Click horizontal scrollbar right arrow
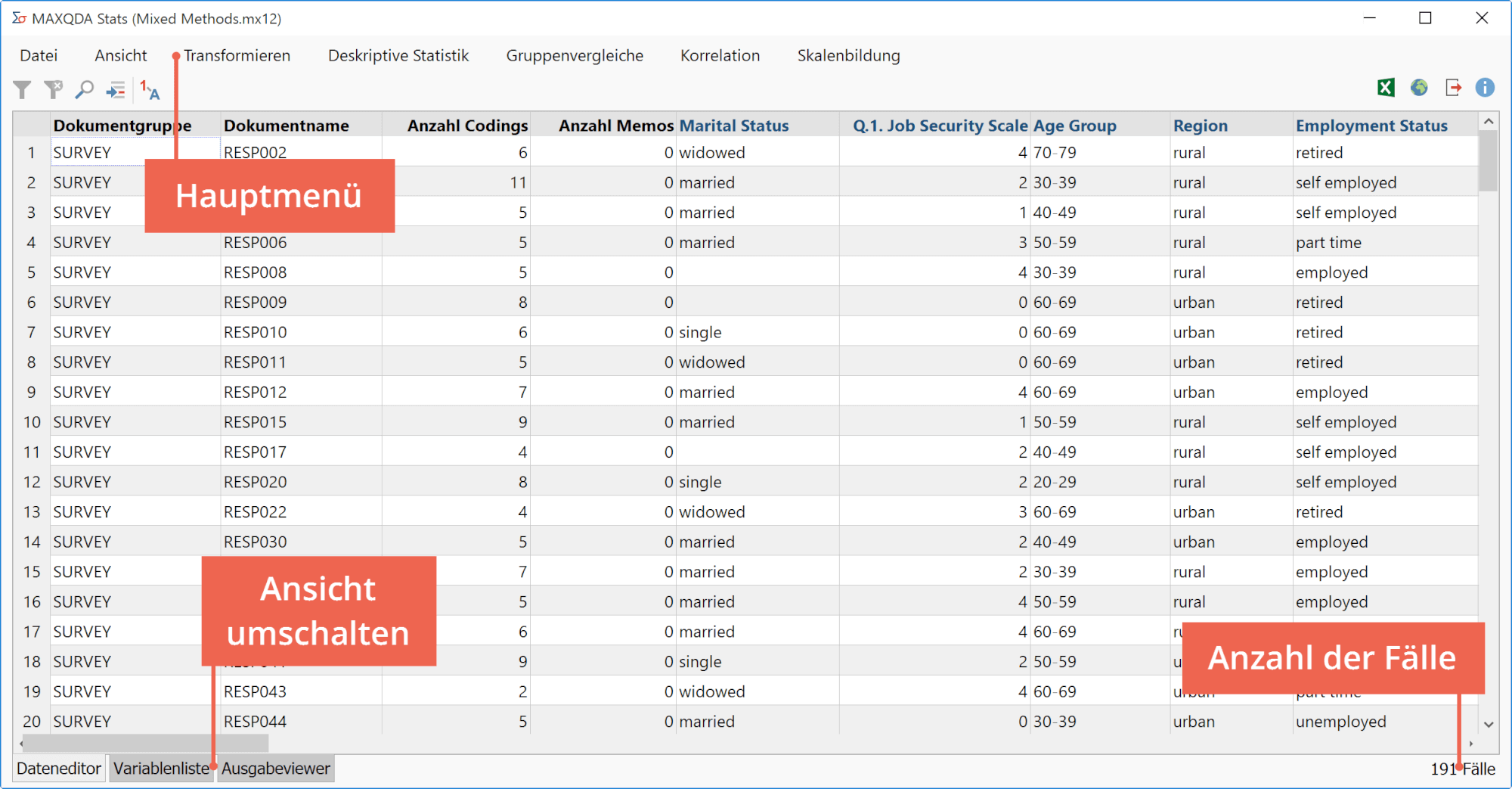The width and height of the screenshot is (1512, 789). [1471, 744]
